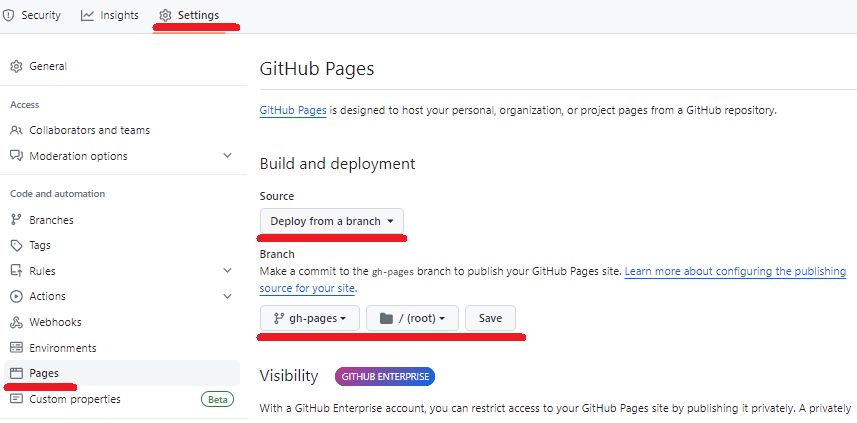Open the gh-pages branch dropdown

310,318
